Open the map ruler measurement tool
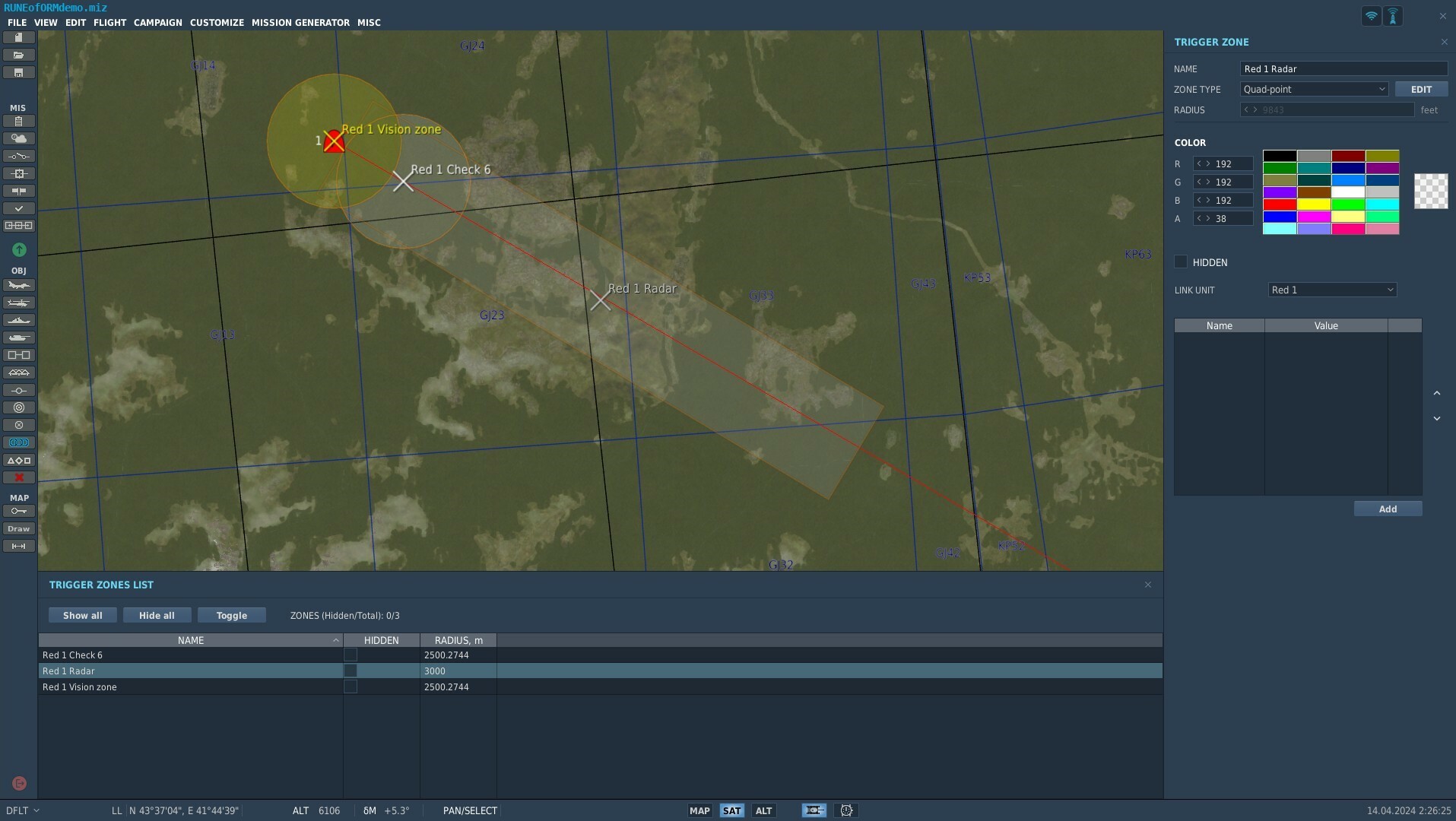This screenshot has height=821, width=1456. (x=19, y=546)
